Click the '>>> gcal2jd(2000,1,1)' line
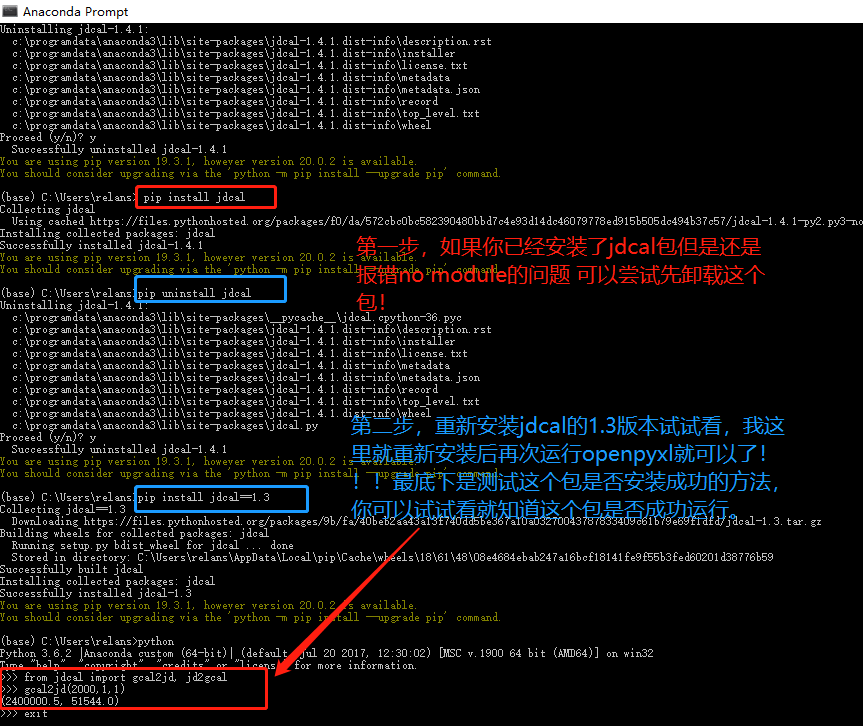Image resolution: width=863 pixels, height=726 pixels. pos(63,689)
